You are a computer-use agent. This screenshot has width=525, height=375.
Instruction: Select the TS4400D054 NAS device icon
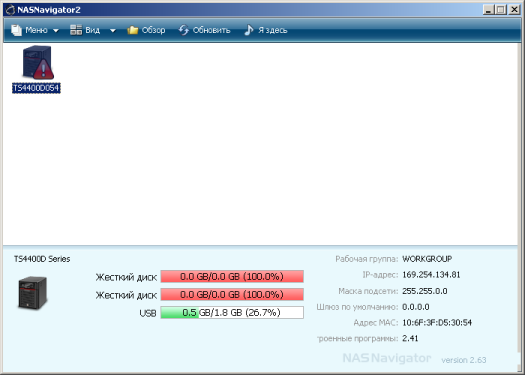pos(38,62)
